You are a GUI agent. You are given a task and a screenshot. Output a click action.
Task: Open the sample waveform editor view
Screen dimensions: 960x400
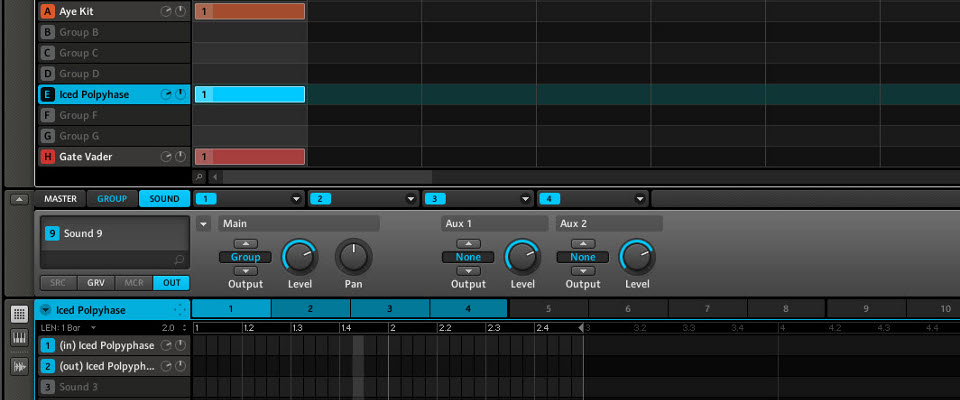click(x=19, y=367)
